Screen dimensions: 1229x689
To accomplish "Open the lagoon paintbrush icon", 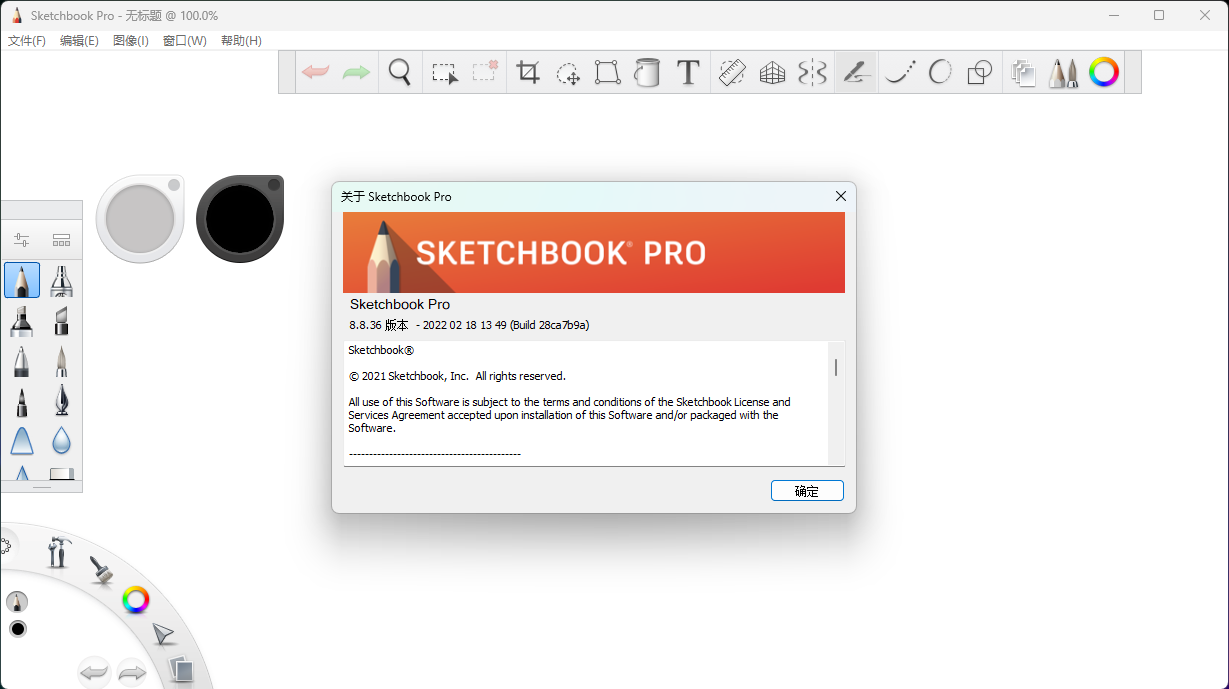I will click(100, 570).
